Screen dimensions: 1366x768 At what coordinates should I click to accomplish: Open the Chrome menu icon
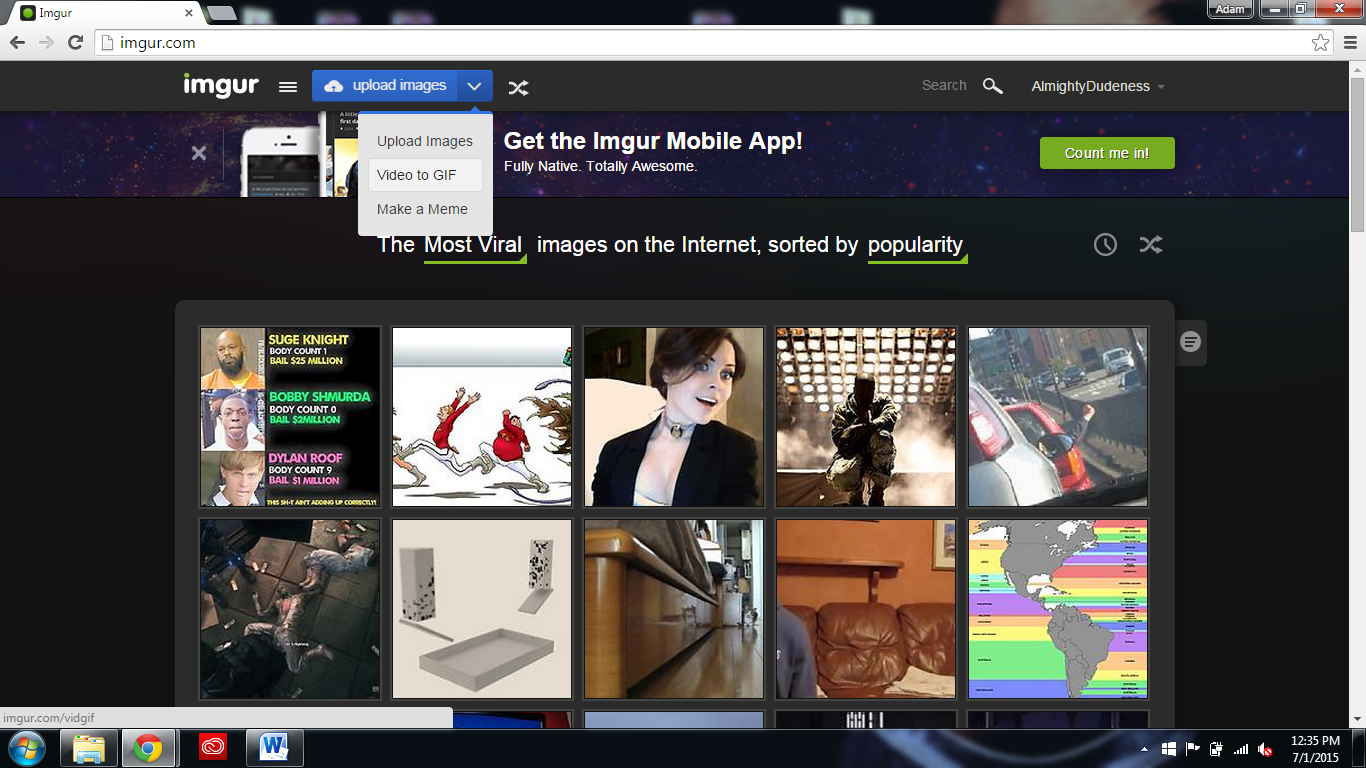tap(1349, 43)
